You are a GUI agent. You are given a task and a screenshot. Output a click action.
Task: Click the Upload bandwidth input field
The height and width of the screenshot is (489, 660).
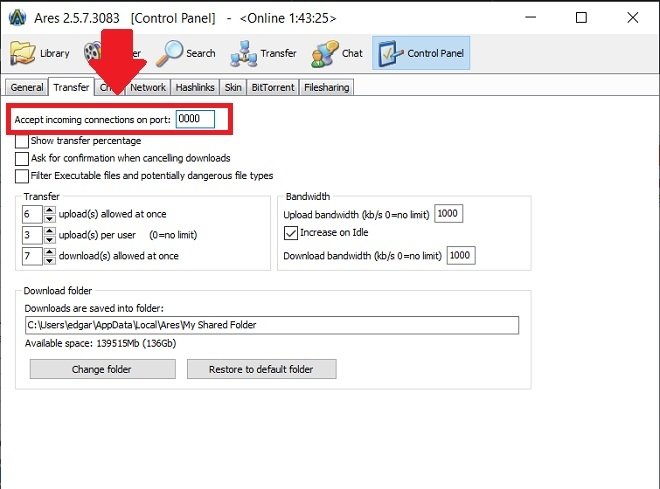pos(448,214)
